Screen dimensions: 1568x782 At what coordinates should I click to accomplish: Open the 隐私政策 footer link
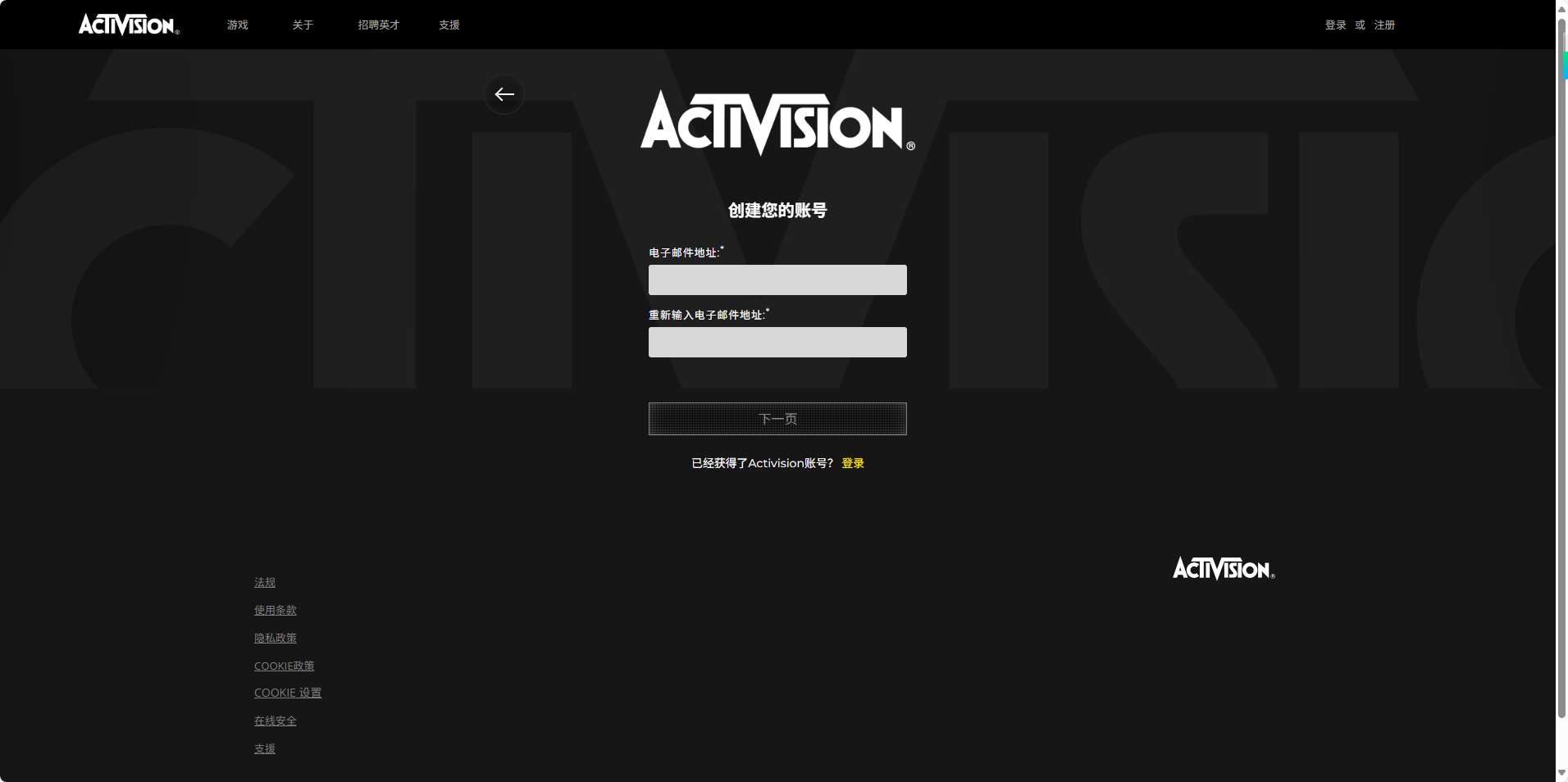276,638
